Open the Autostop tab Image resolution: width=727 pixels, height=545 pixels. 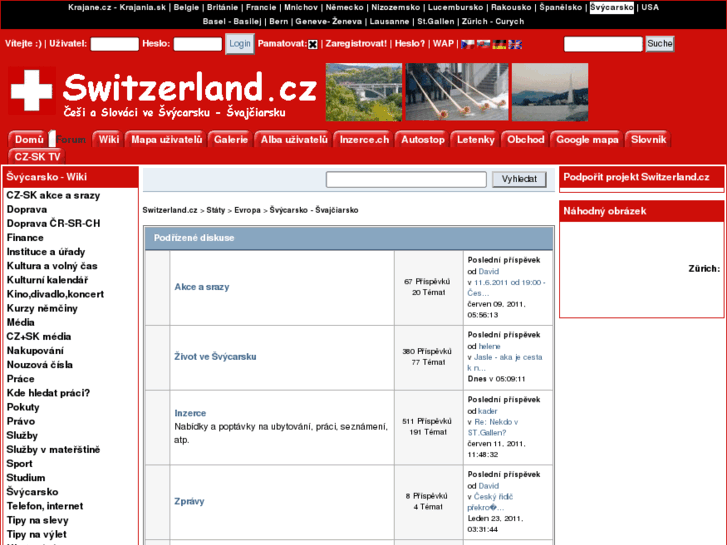[x=422, y=140]
